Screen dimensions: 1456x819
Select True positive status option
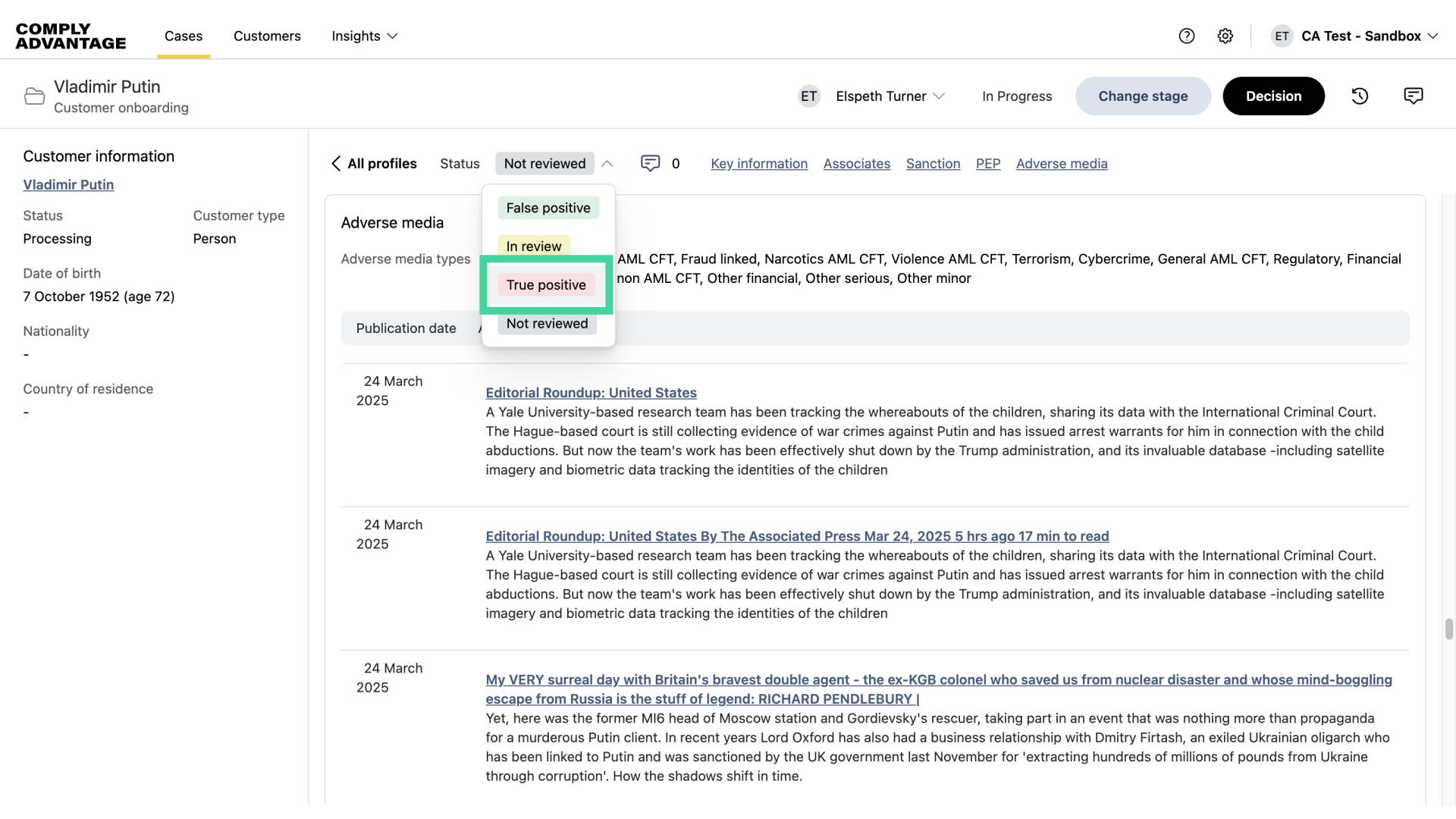546,285
